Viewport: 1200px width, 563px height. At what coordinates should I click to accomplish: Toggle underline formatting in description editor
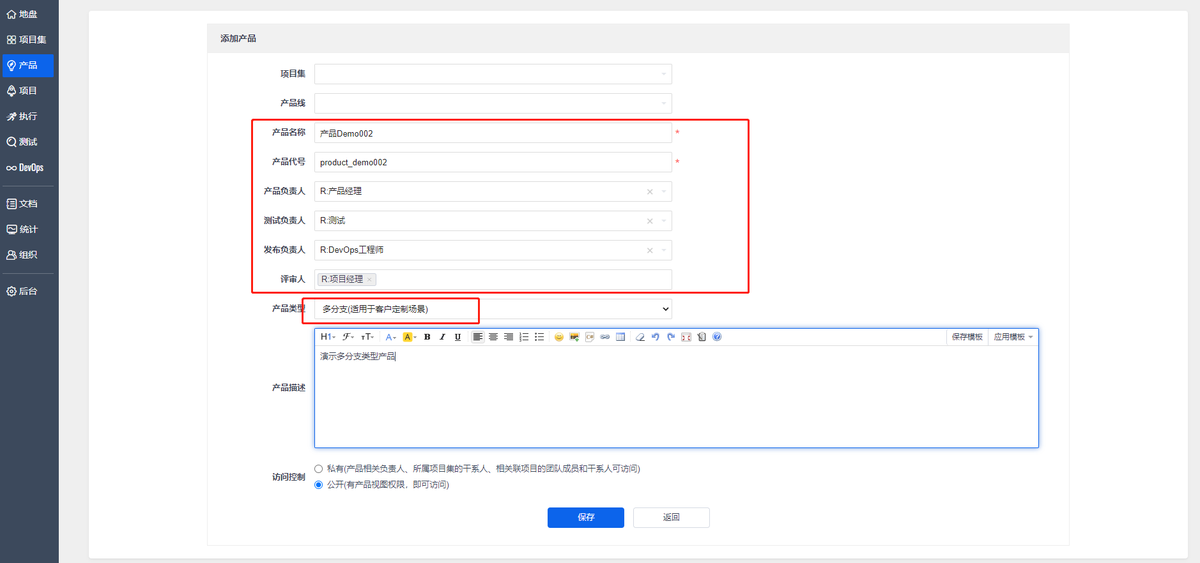pyautogui.click(x=457, y=337)
